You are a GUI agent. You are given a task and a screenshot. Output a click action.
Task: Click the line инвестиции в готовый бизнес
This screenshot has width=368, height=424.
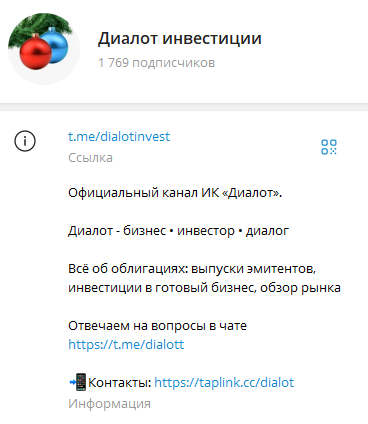click(162, 288)
